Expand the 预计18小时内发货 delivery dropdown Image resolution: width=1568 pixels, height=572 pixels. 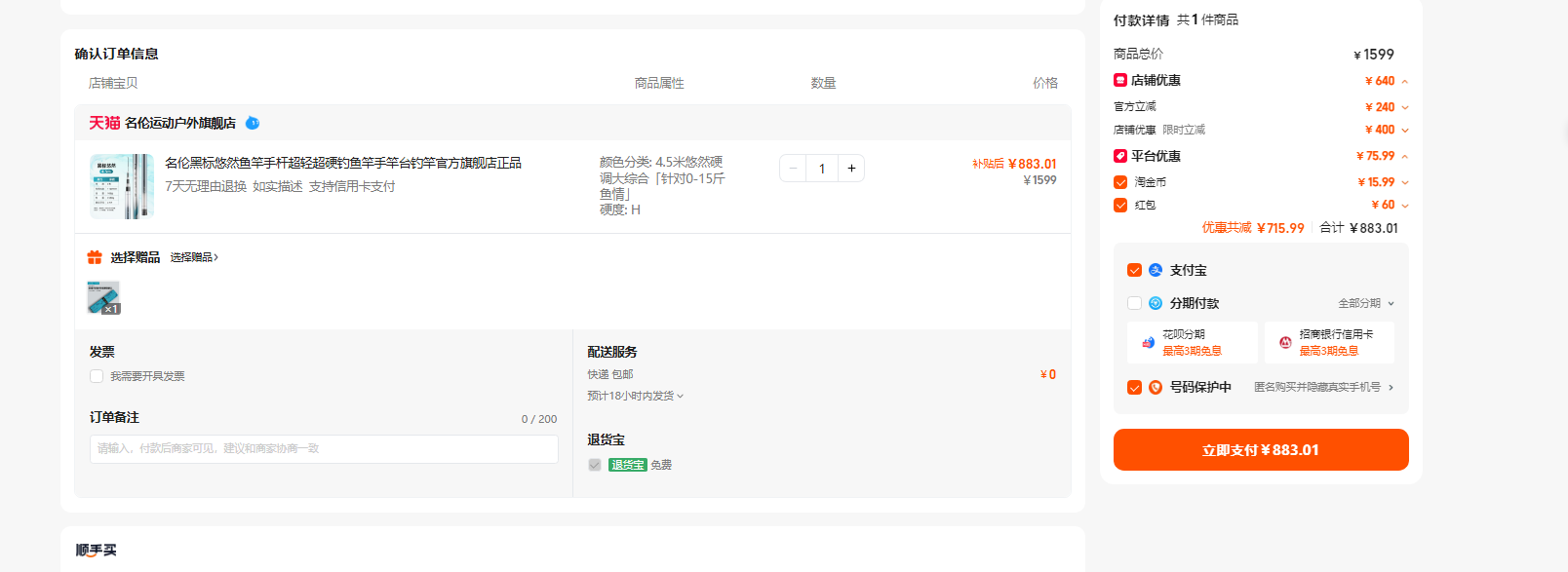636,396
